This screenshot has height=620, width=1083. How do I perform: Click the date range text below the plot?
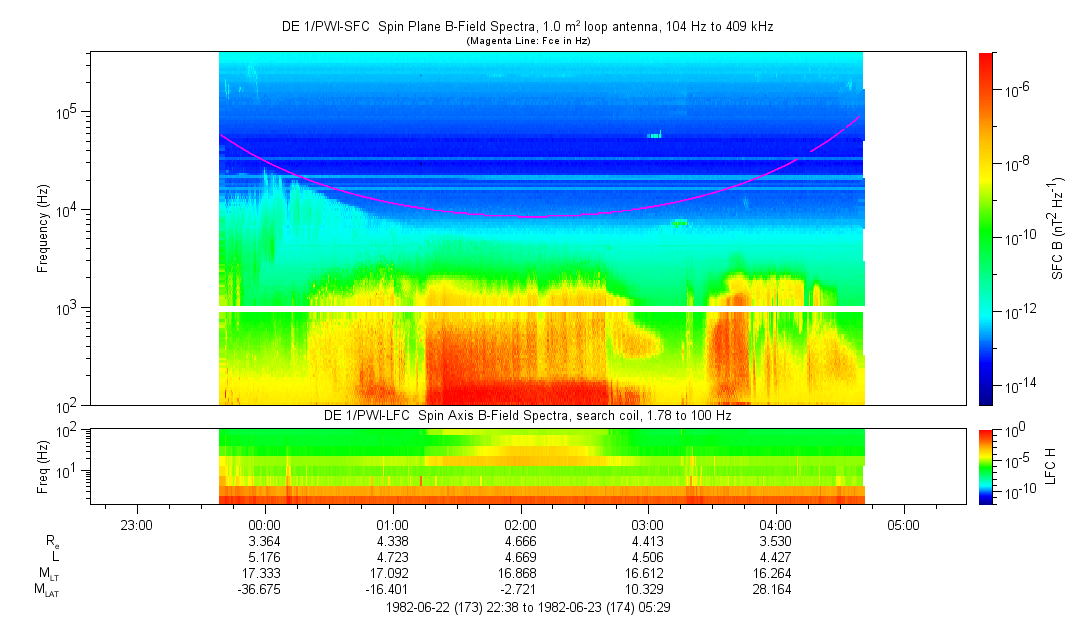(527, 607)
